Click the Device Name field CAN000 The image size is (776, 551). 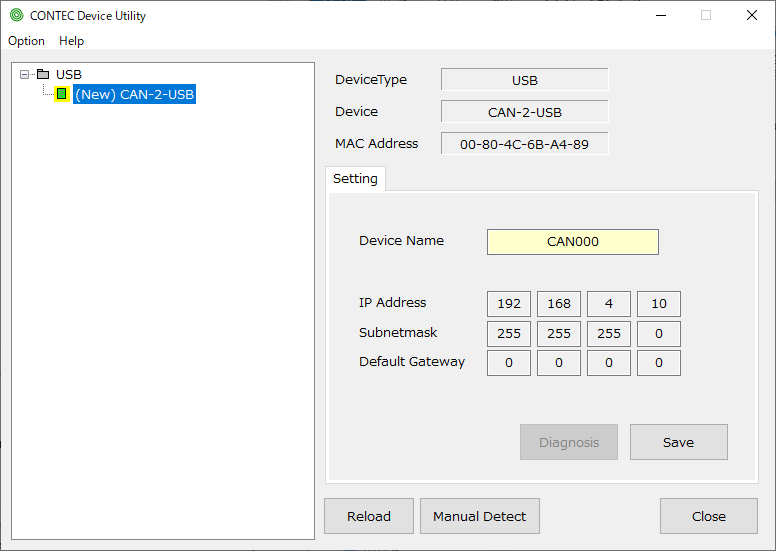coord(573,242)
